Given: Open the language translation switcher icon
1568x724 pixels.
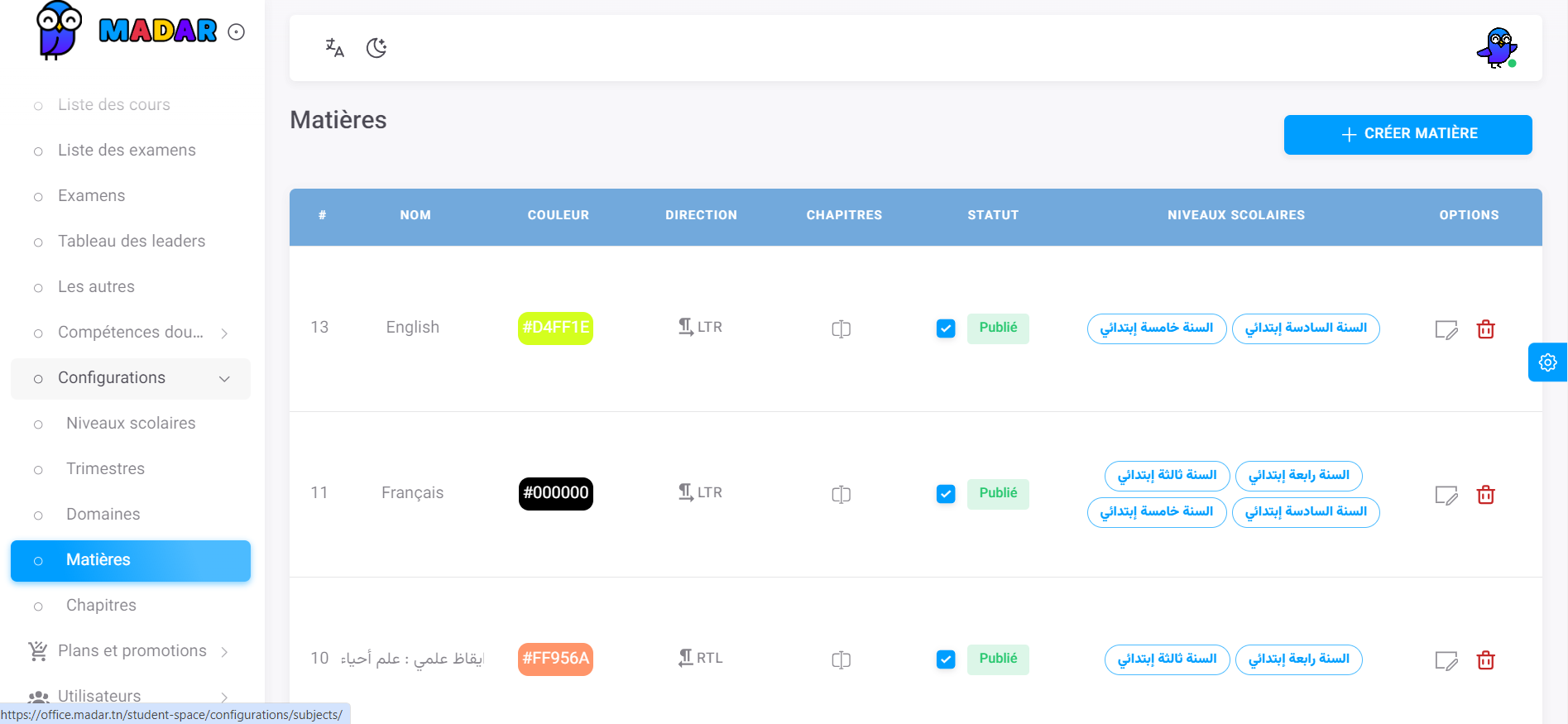Looking at the screenshot, I should tap(334, 48).
